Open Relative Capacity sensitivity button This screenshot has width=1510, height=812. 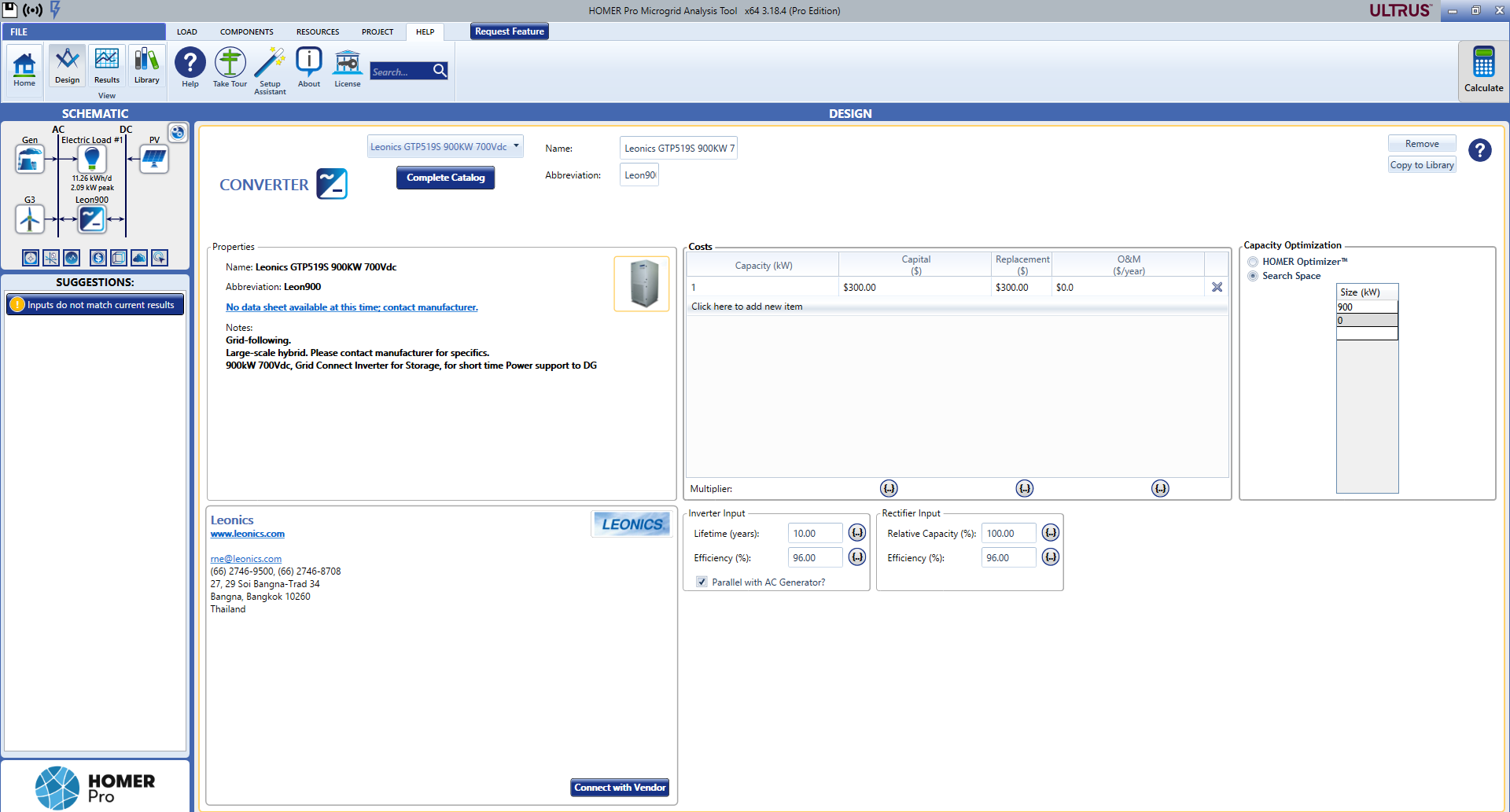pos(1051,533)
